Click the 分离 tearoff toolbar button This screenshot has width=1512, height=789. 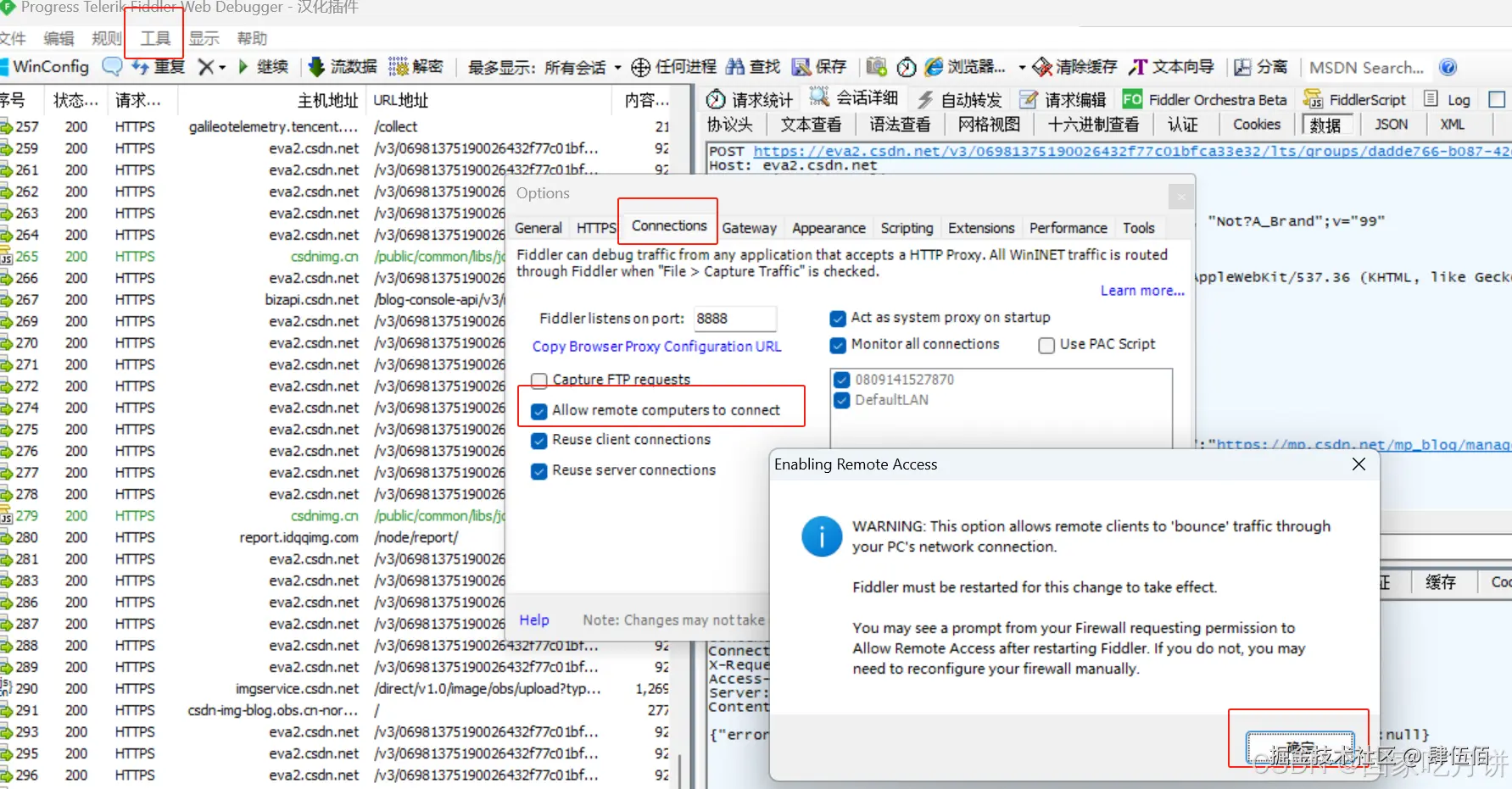point(1261,67)
